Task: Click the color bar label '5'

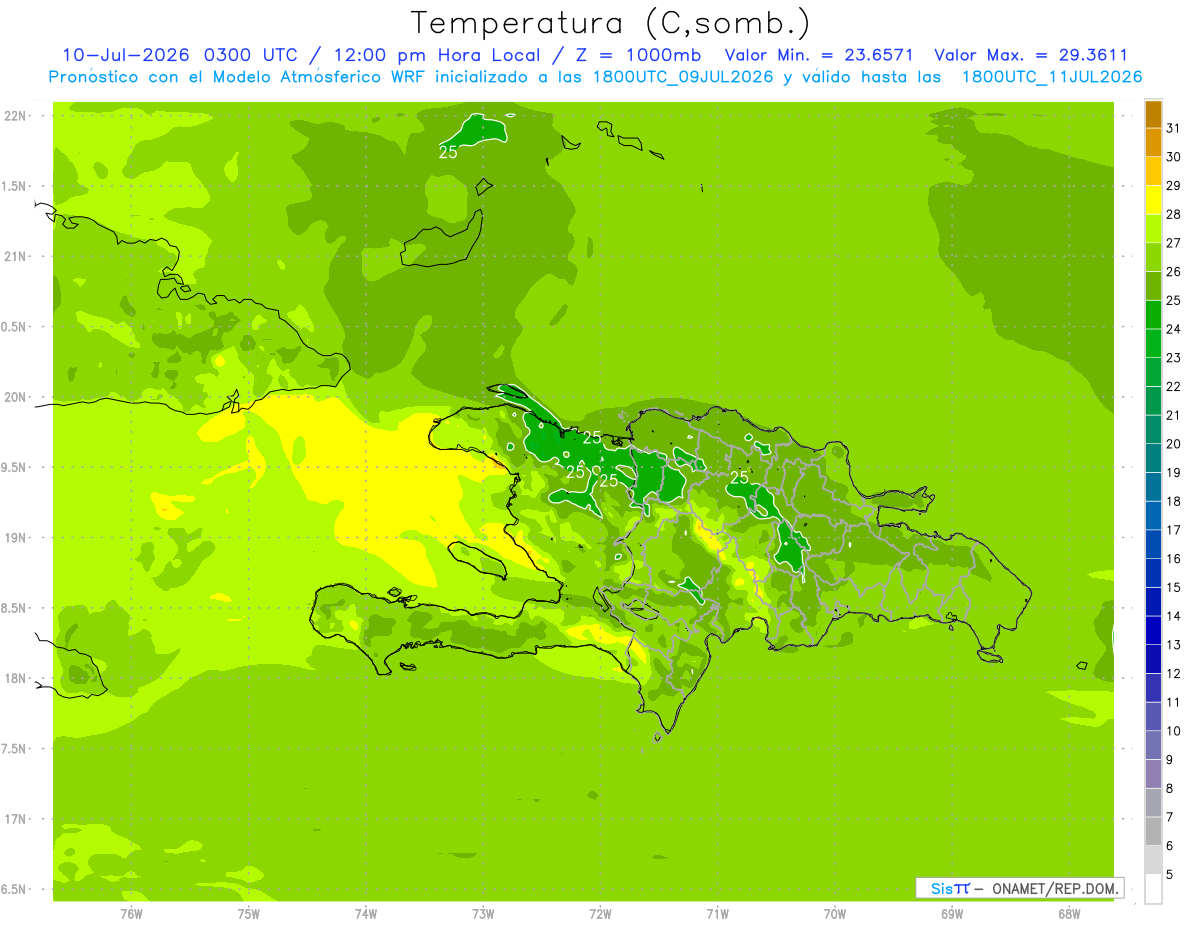Action: pyautogui.click(x=1170, y=875)
